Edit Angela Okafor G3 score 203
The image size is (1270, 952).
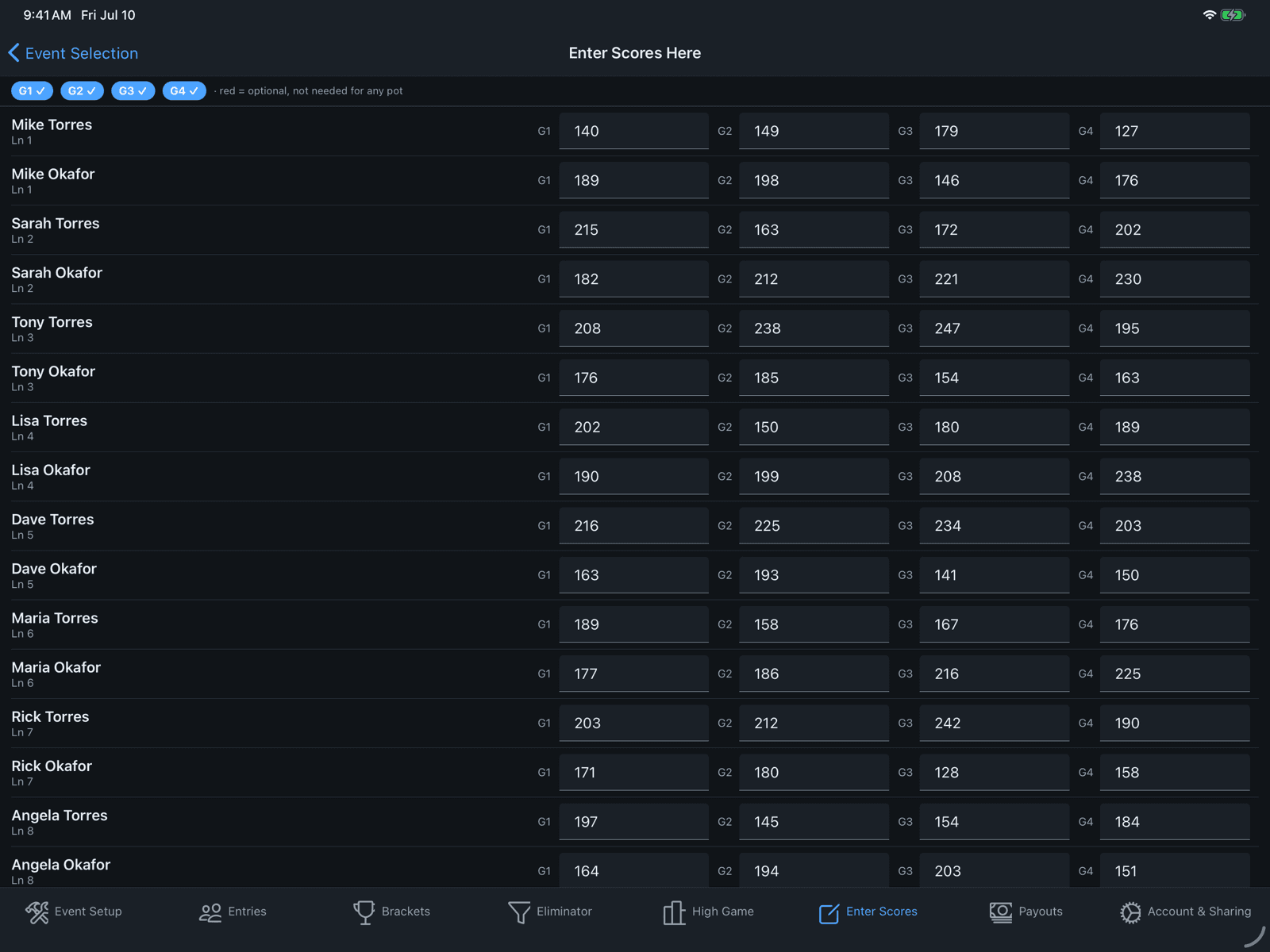coord(994,870)
